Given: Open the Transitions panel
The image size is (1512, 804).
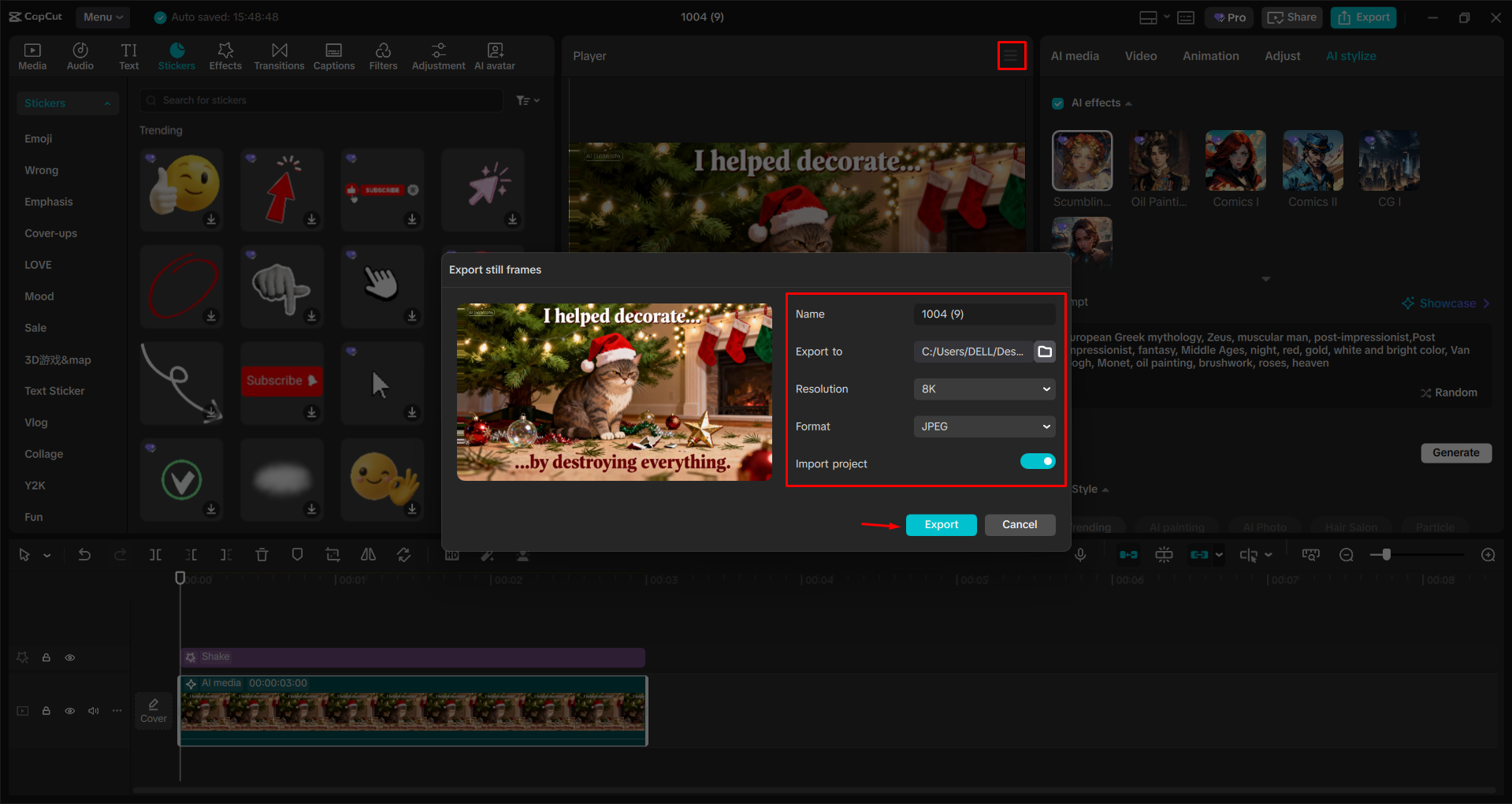Looking at the screenshot, I should pos(279,55).
